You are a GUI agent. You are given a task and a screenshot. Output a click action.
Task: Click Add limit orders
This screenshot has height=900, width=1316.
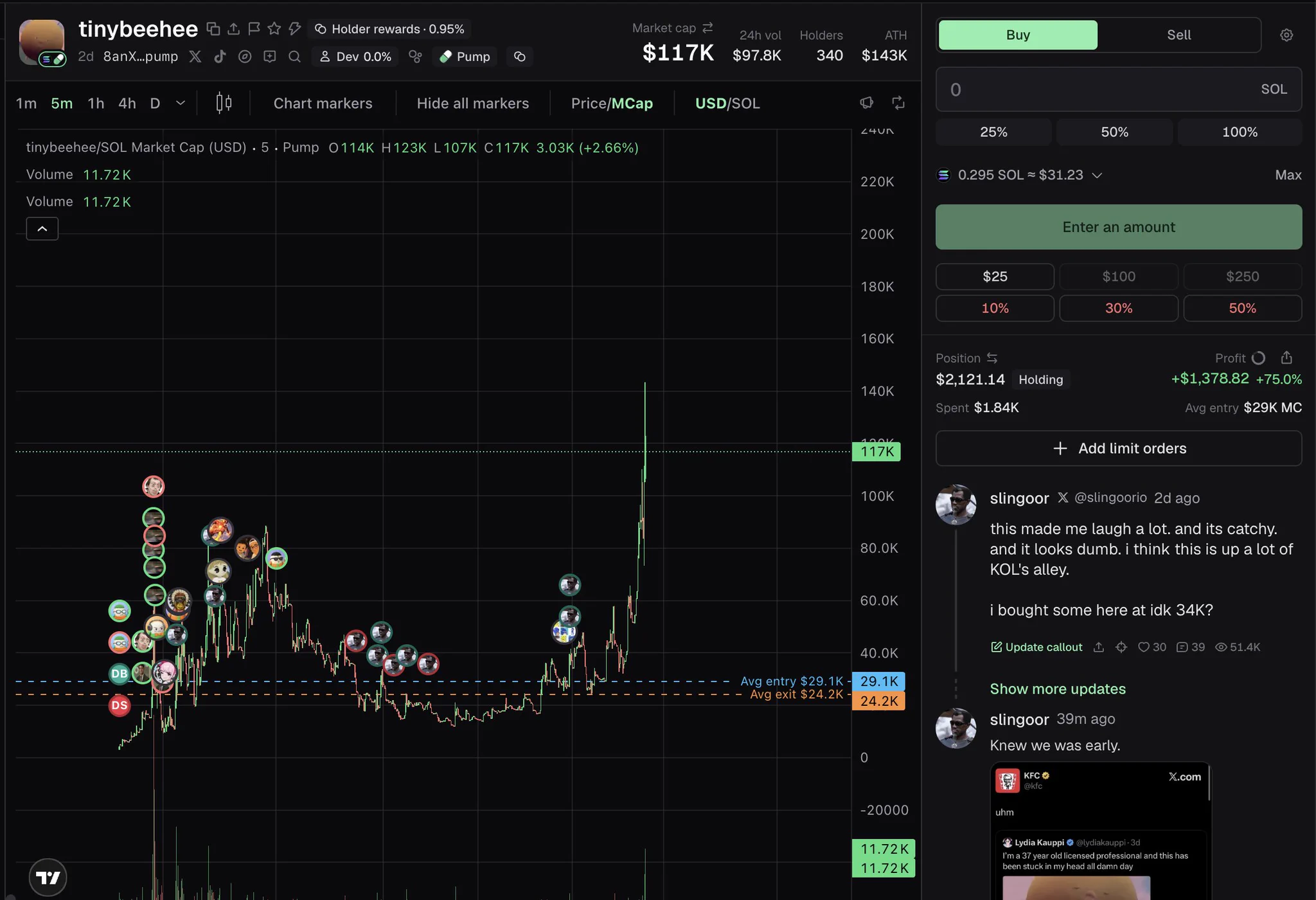1119,448
